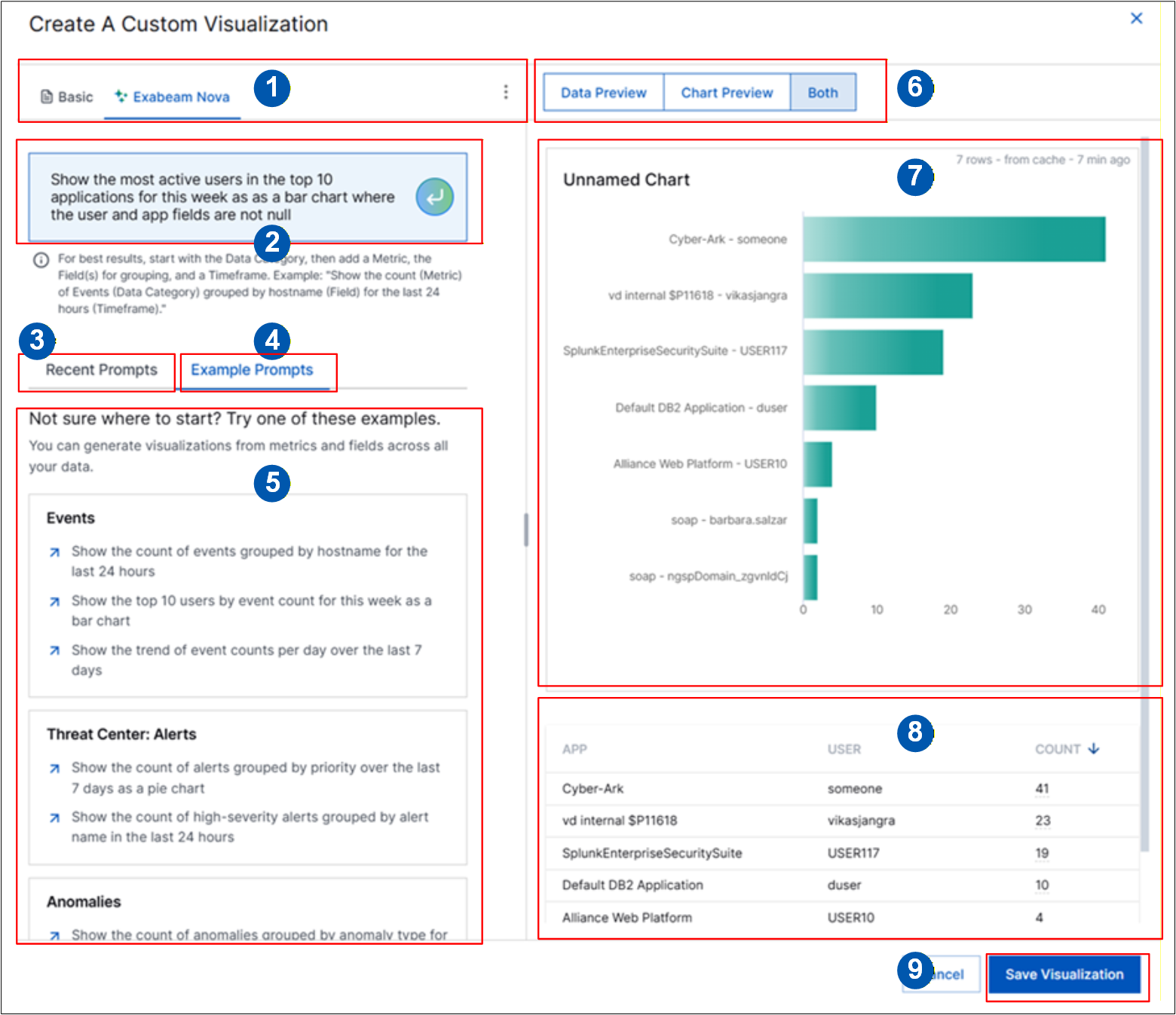Click the Exabeam Nova sparkle icon
Image resolution: width=1176 pixels, height=1015 pixels.
point(121,96)
